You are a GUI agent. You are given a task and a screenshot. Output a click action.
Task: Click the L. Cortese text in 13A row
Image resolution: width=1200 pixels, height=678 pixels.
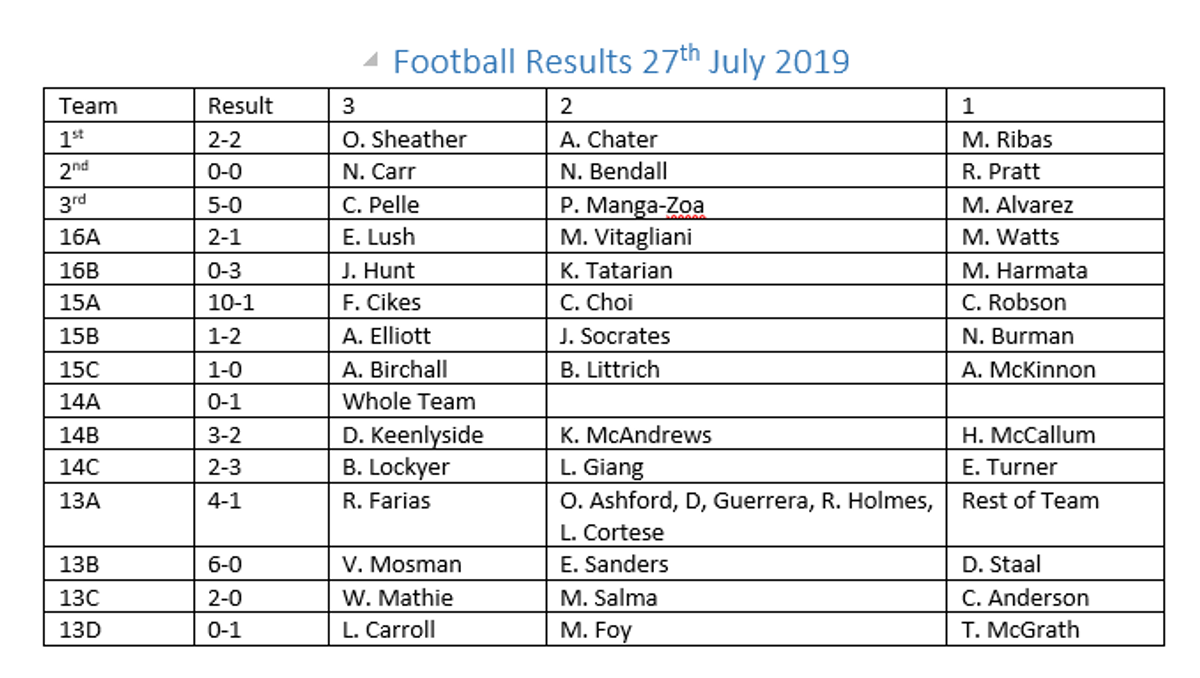[611, 532]
